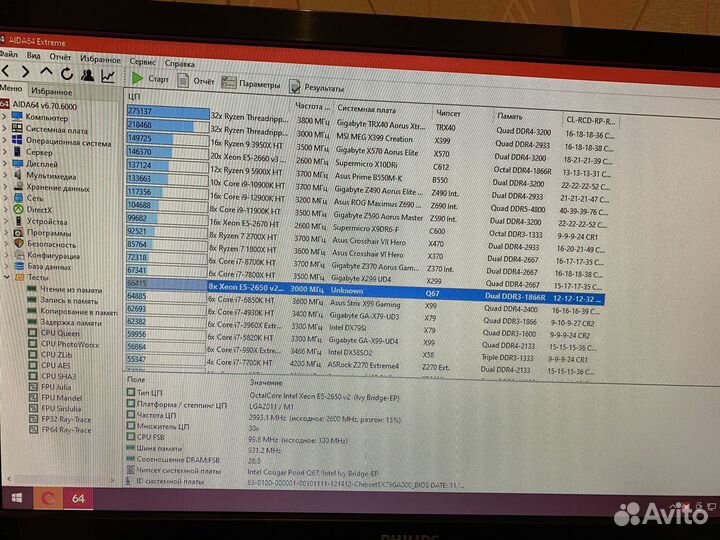Click the Refresh icon in toolbar
Screen dimensions: 720x540
click(x=67, y=73)
